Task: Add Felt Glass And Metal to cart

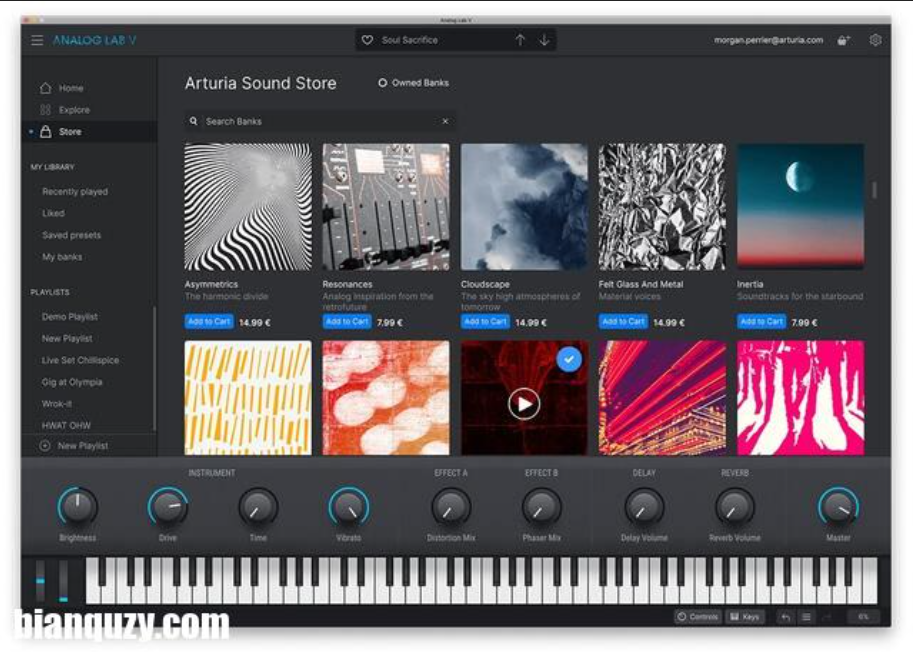Action: 624,321
